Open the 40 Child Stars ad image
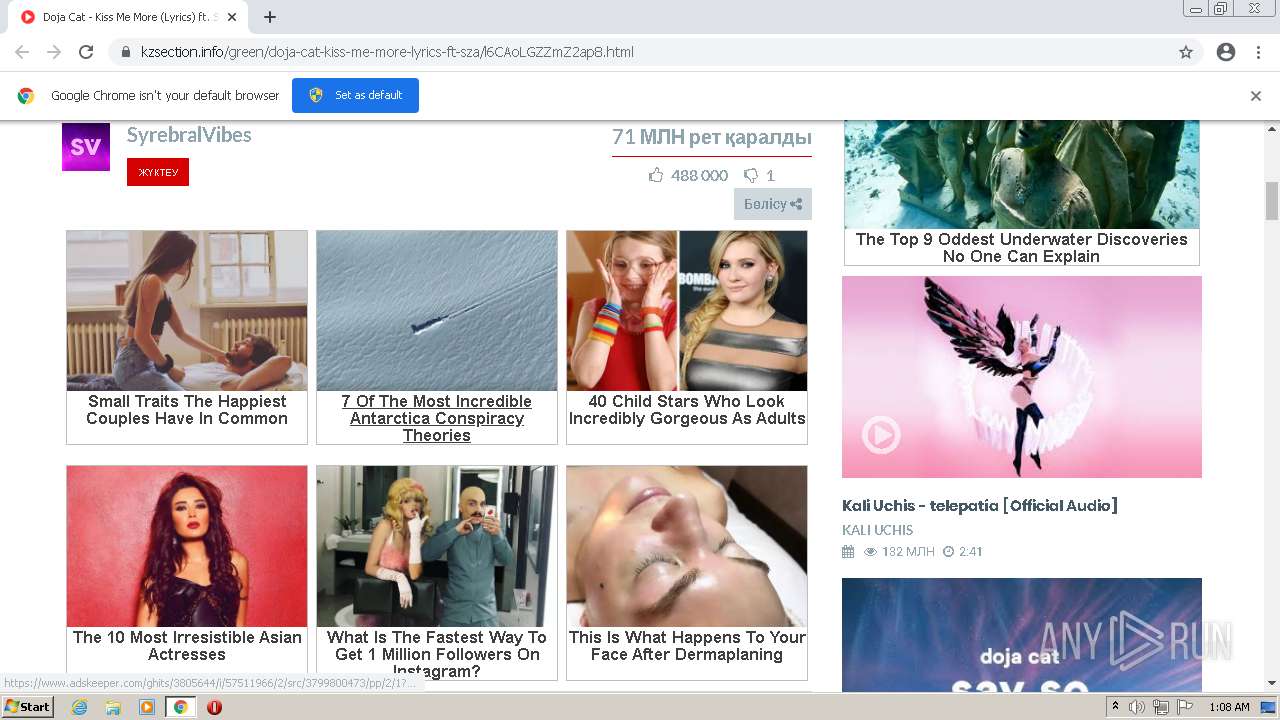Viewport: 1280px width, 720px height. (687, 311)
